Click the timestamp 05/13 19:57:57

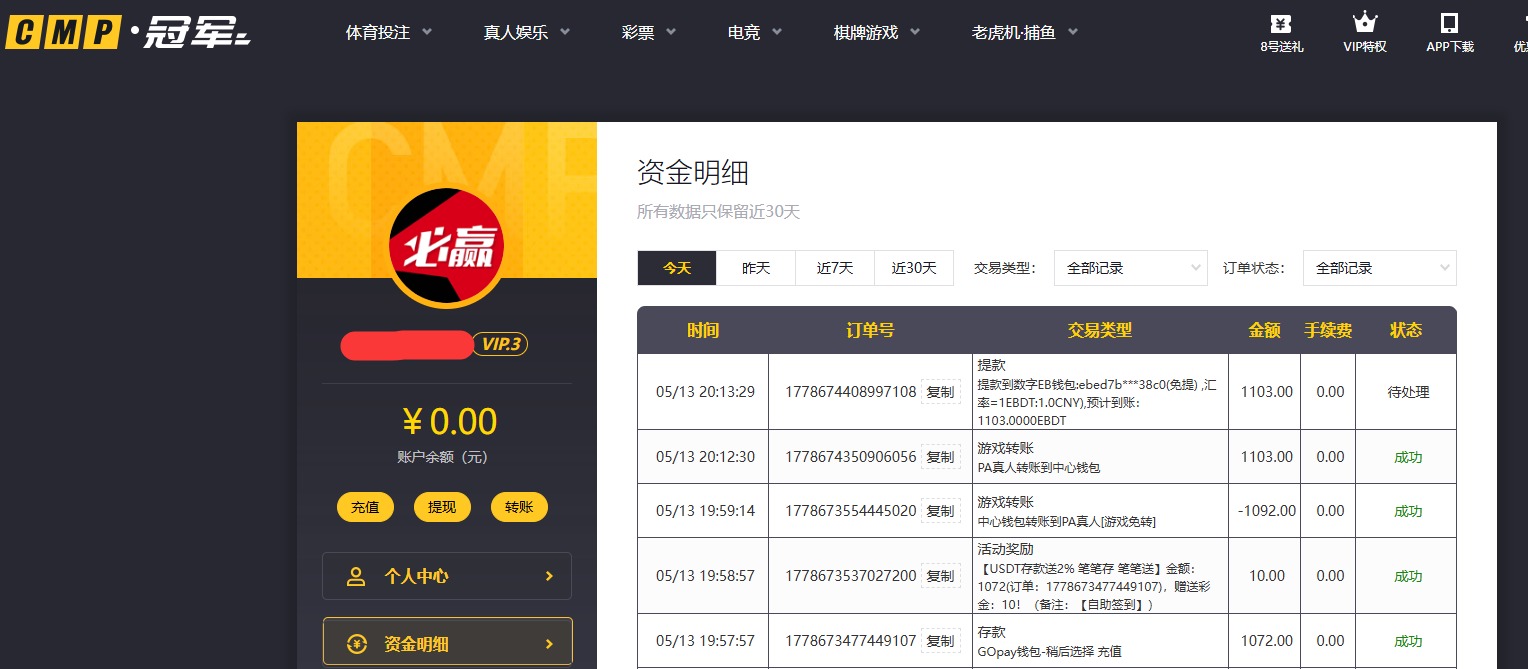(705, 641)
